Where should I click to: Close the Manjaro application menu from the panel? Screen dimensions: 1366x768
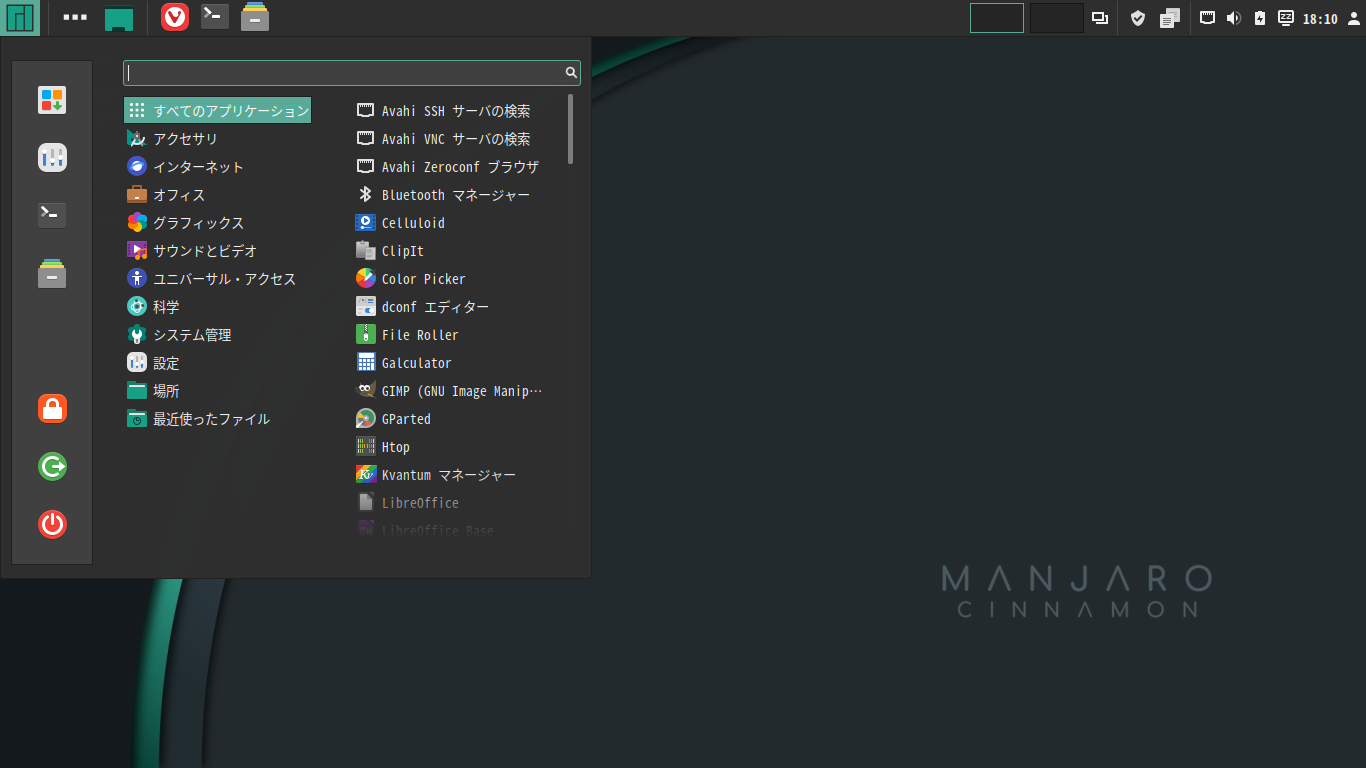[x=20, y=18]
